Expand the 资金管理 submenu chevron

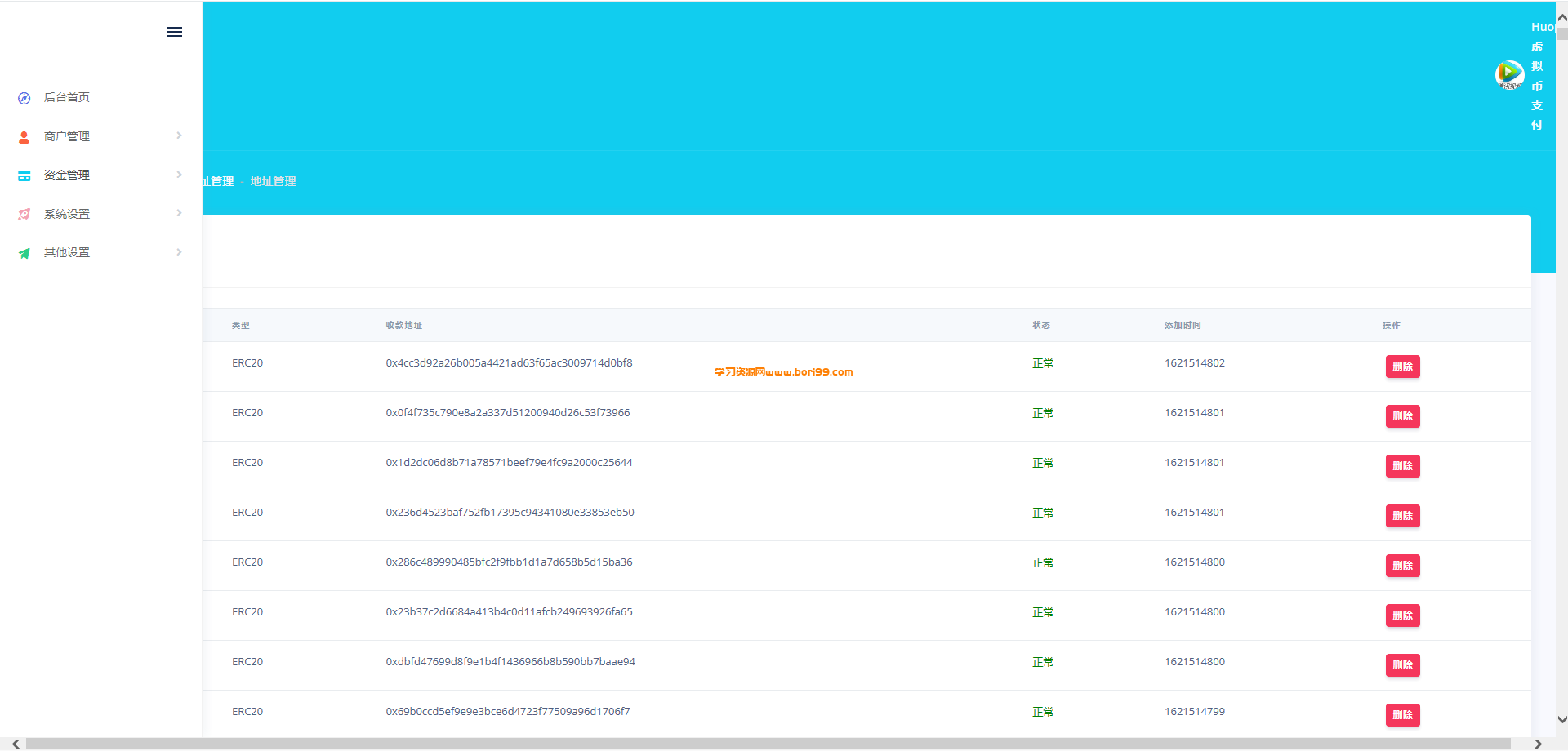[179, 175]
